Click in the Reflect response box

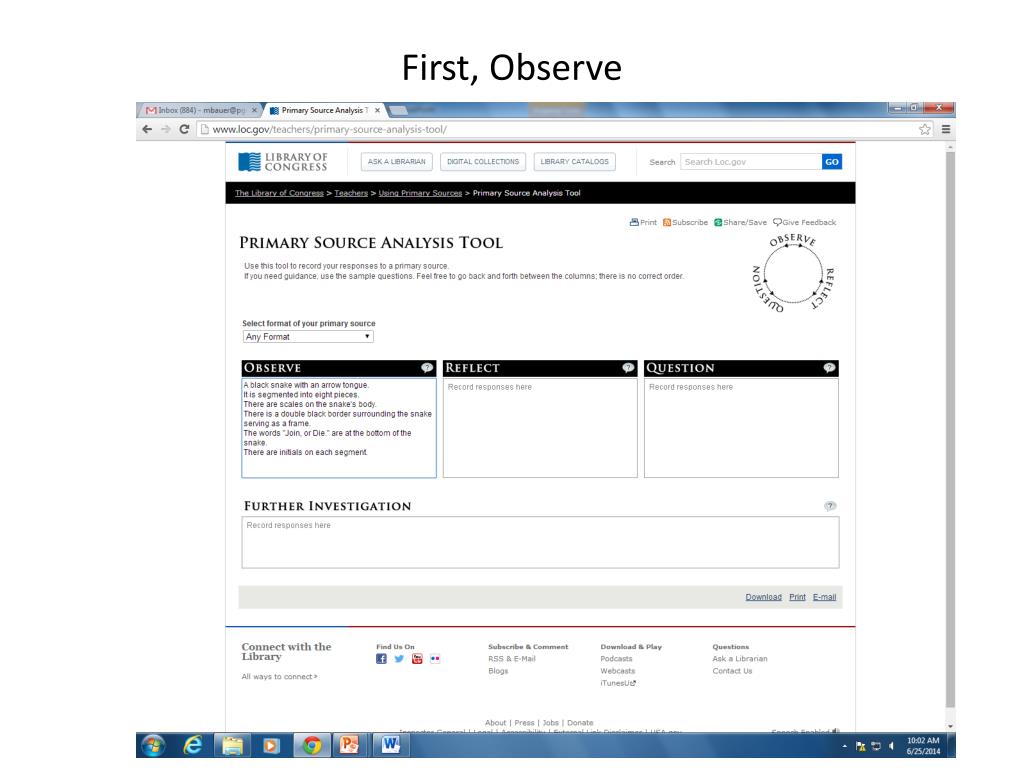(540, 428)
